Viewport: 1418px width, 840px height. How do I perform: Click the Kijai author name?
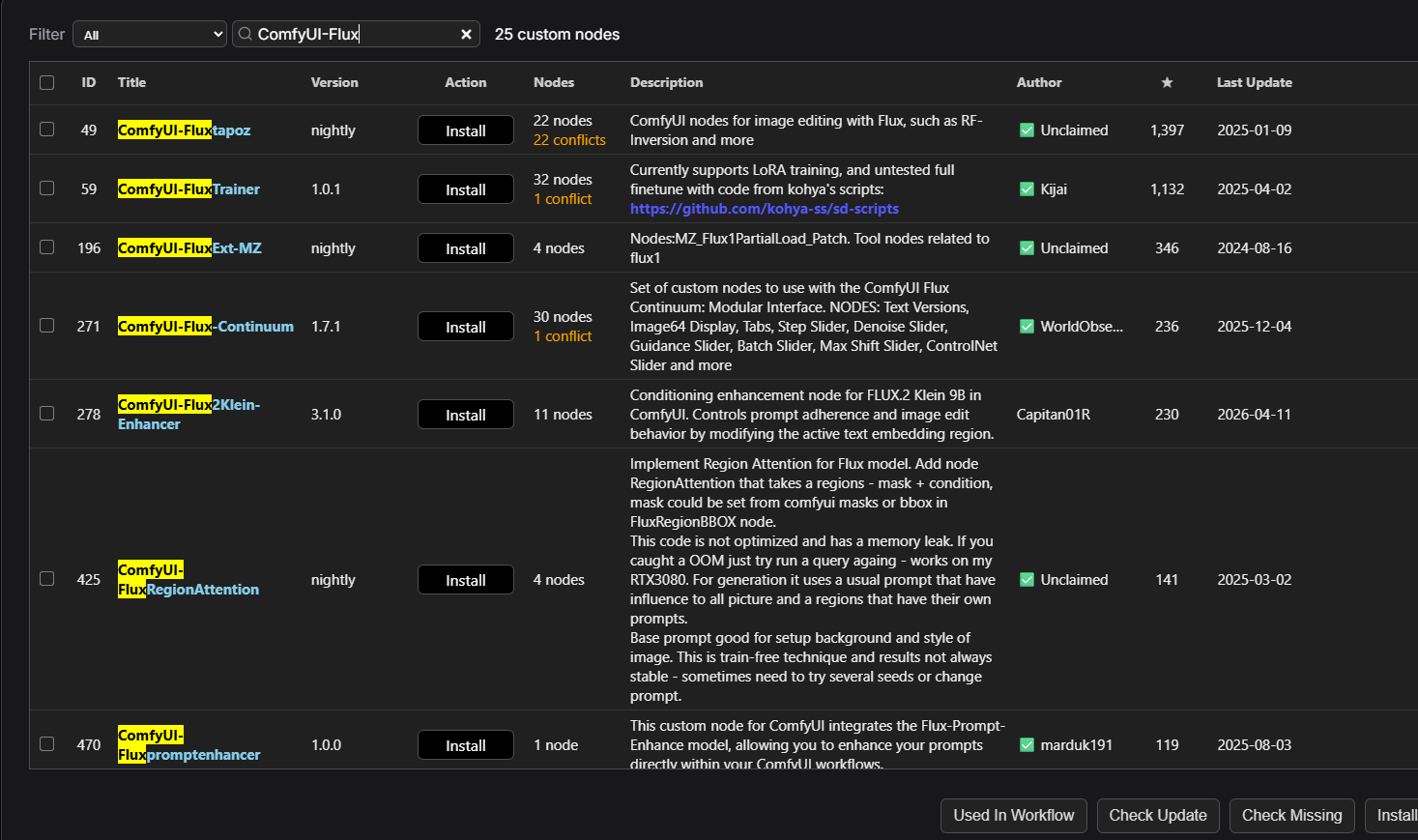pyautogui.click(x=1054, y=189)
